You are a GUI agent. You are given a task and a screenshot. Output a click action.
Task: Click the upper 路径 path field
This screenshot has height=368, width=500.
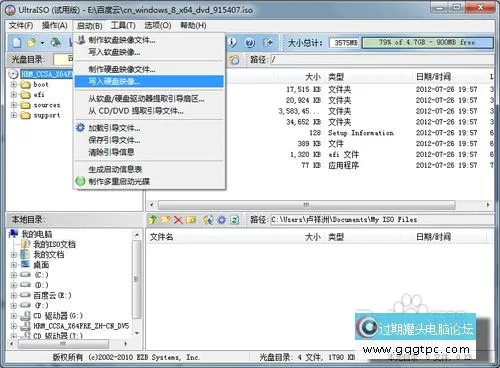382,60
